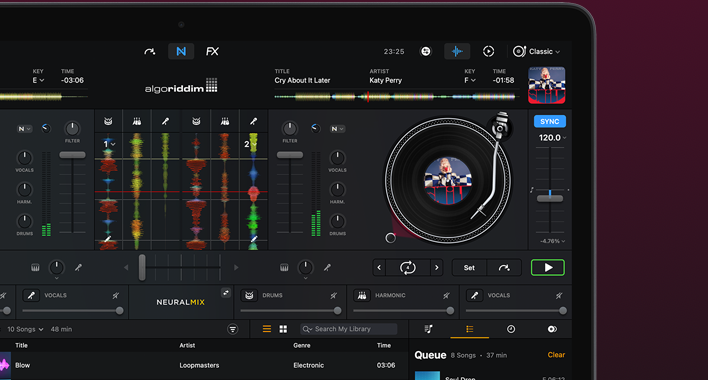The image size is (708, 380).
Task: Click the Automix icon in top bar
Action: tap(425, 51)
